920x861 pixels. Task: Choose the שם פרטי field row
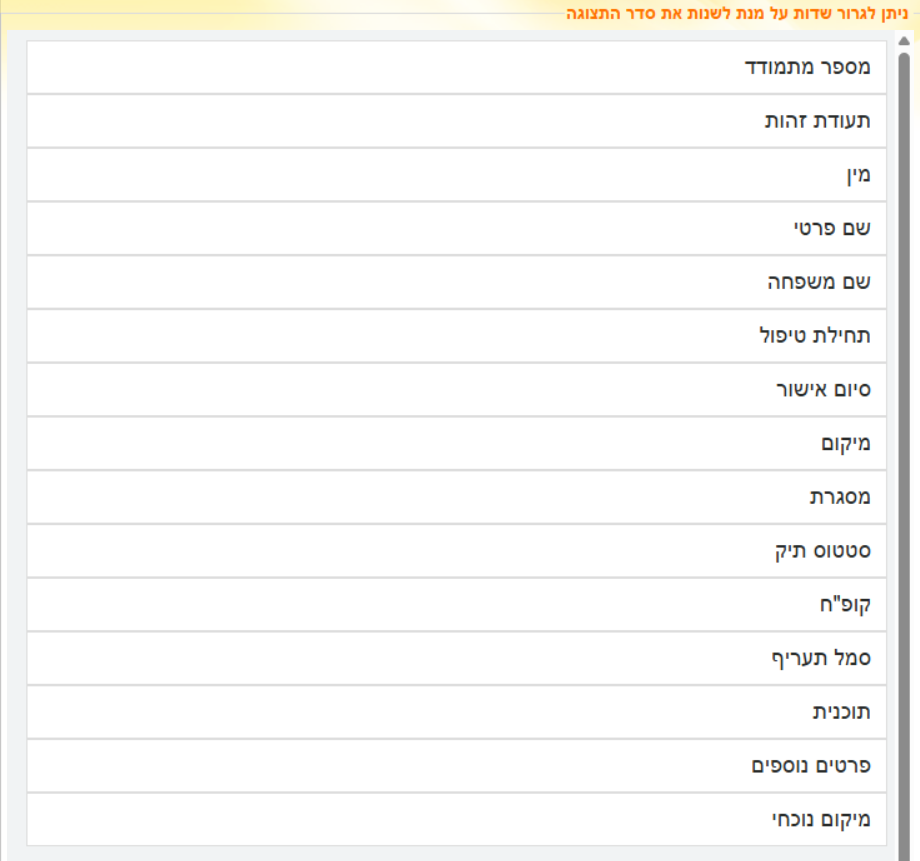[456, 229]
